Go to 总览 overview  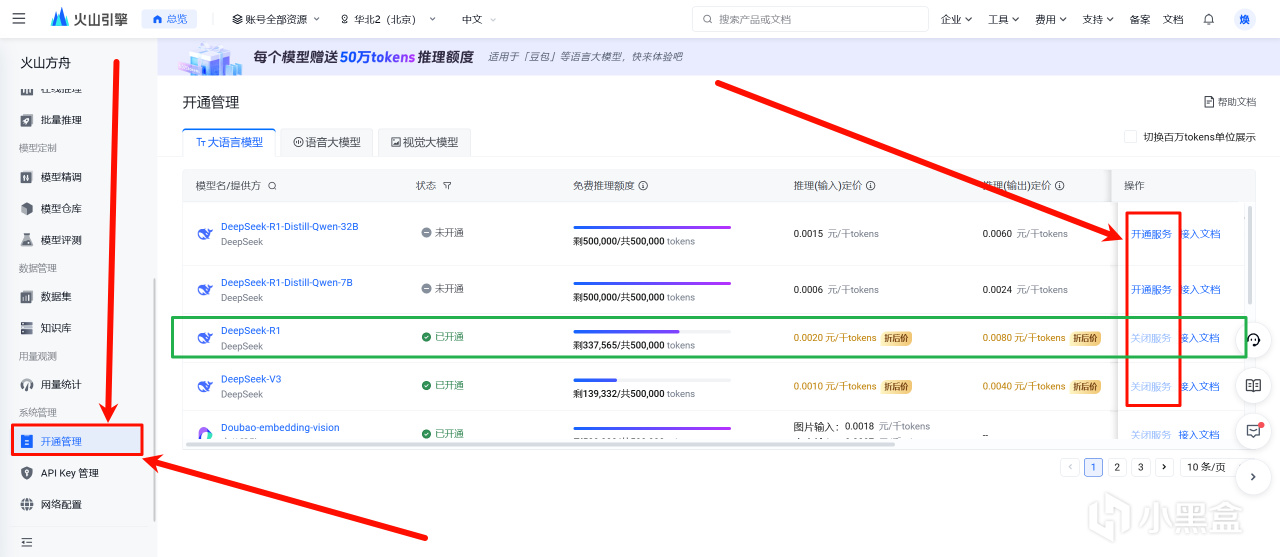pos(170,19)
